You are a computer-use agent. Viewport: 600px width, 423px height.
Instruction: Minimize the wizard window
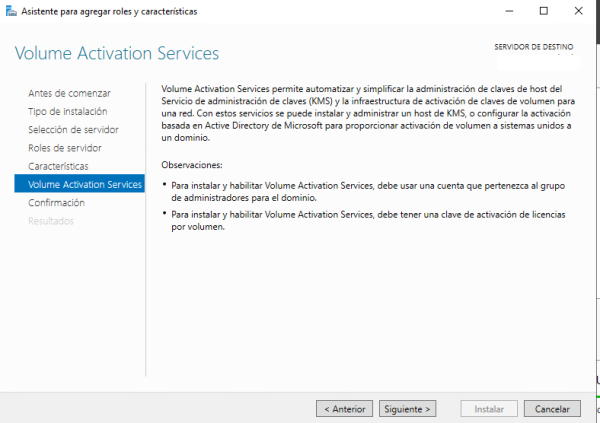[x=509, y=11]
